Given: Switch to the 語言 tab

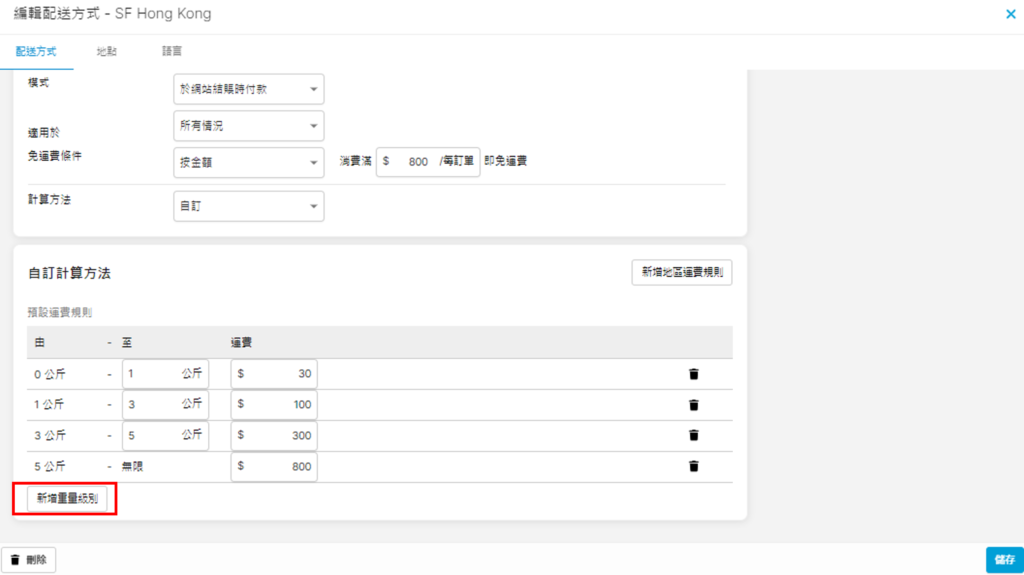Looking at the screenshot, I should click(x=172, y=51).
